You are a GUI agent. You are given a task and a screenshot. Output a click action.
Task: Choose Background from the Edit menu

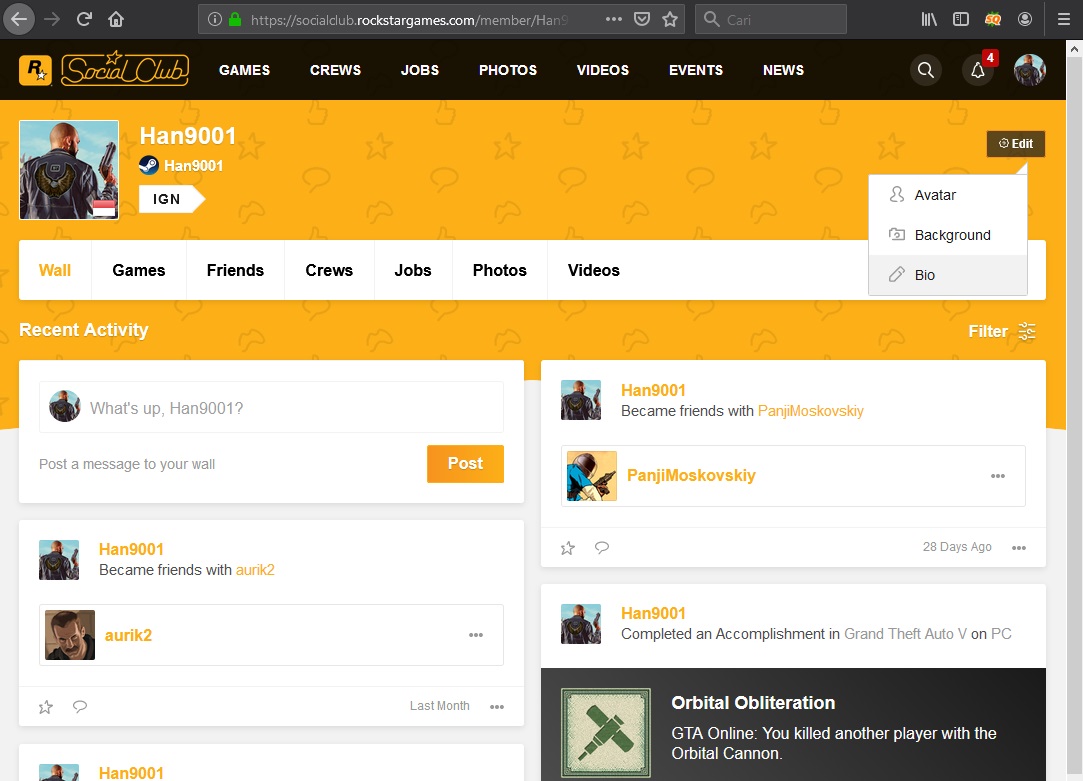[x=948, y=235]
